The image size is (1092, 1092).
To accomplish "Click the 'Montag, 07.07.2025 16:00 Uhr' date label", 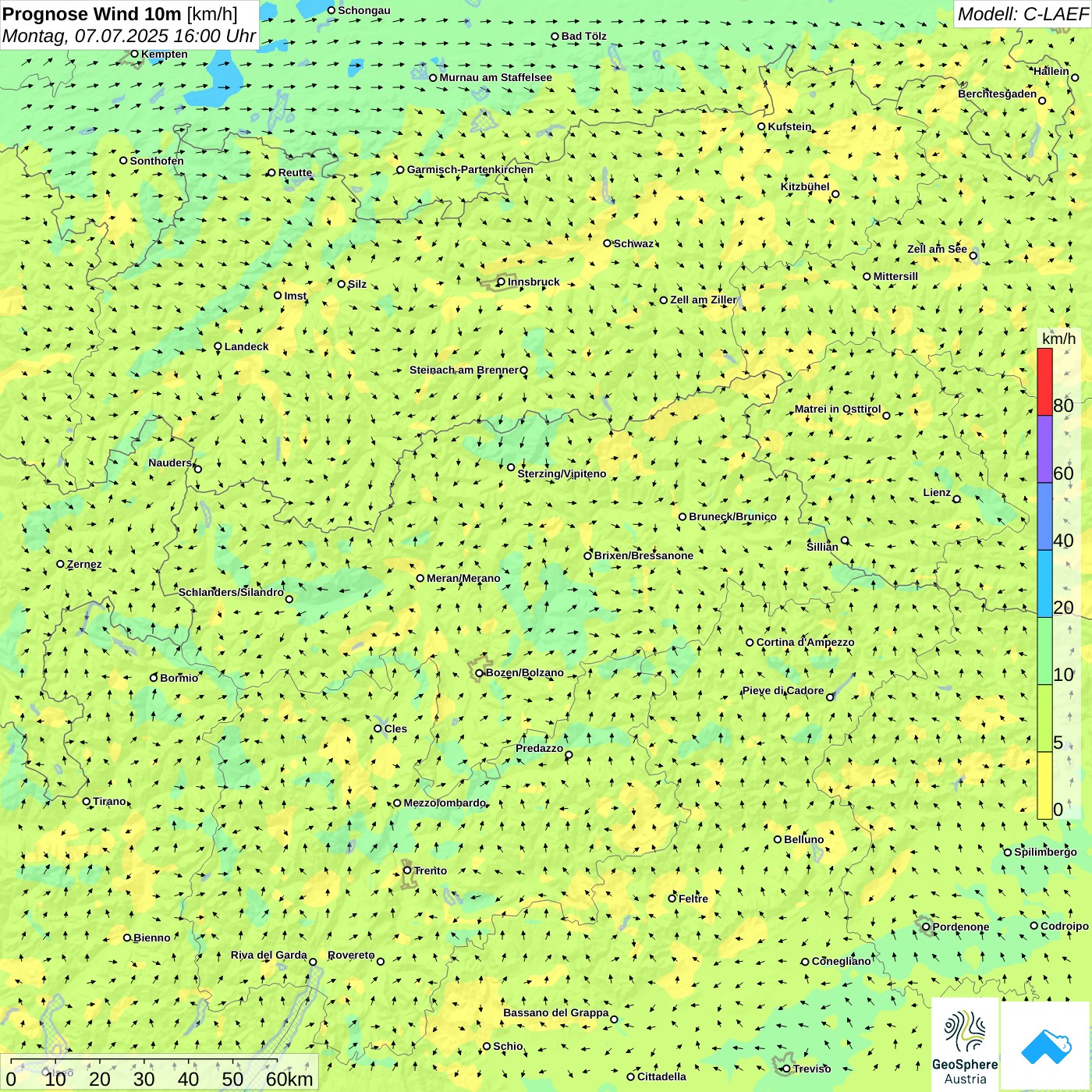I will [129, 36].
